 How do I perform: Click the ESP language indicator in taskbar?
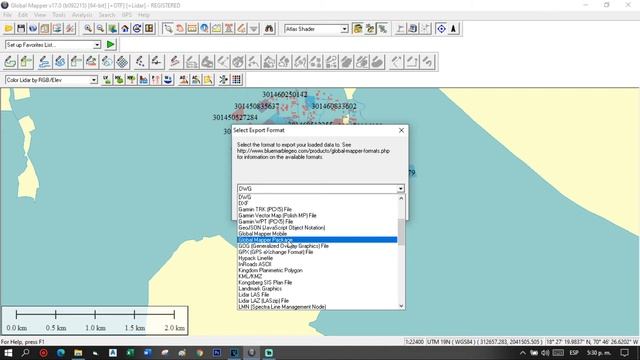click(574, 353)
